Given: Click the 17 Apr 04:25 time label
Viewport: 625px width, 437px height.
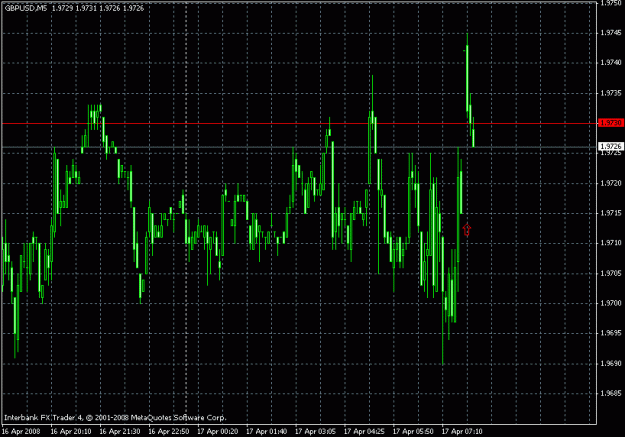Looking at the screenshot, I should click(364, 431).
